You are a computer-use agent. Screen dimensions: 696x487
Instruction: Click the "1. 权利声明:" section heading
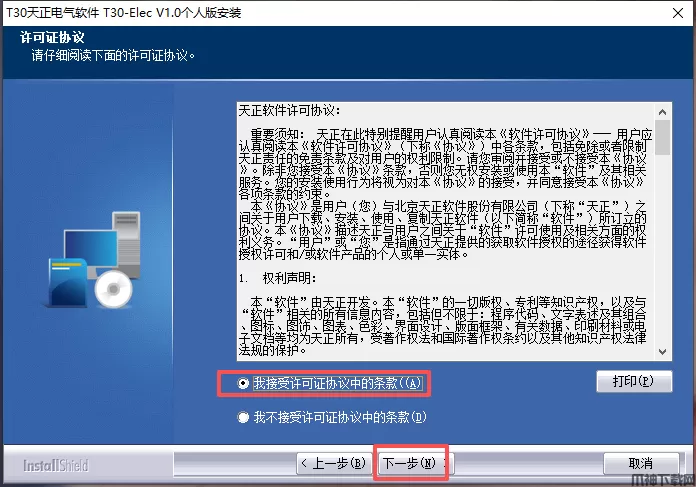click(x=278, y=278)
